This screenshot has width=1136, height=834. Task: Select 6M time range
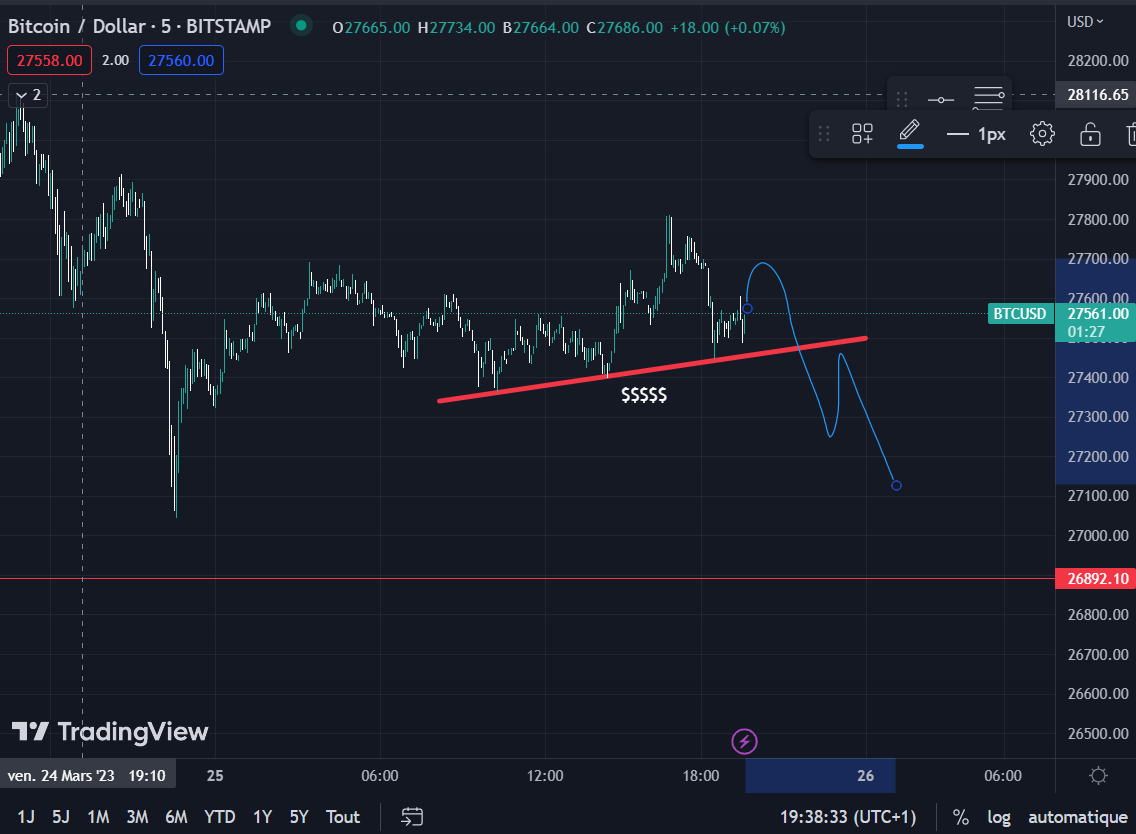(x=176, y=817)
